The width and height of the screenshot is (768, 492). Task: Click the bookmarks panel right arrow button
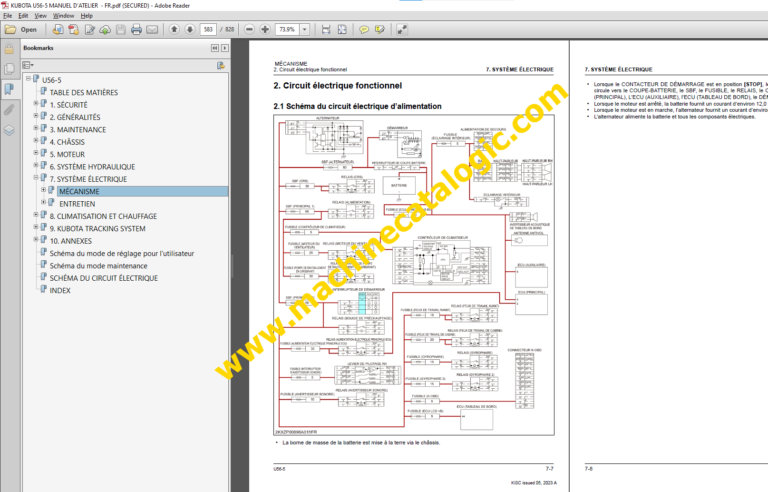225,48
